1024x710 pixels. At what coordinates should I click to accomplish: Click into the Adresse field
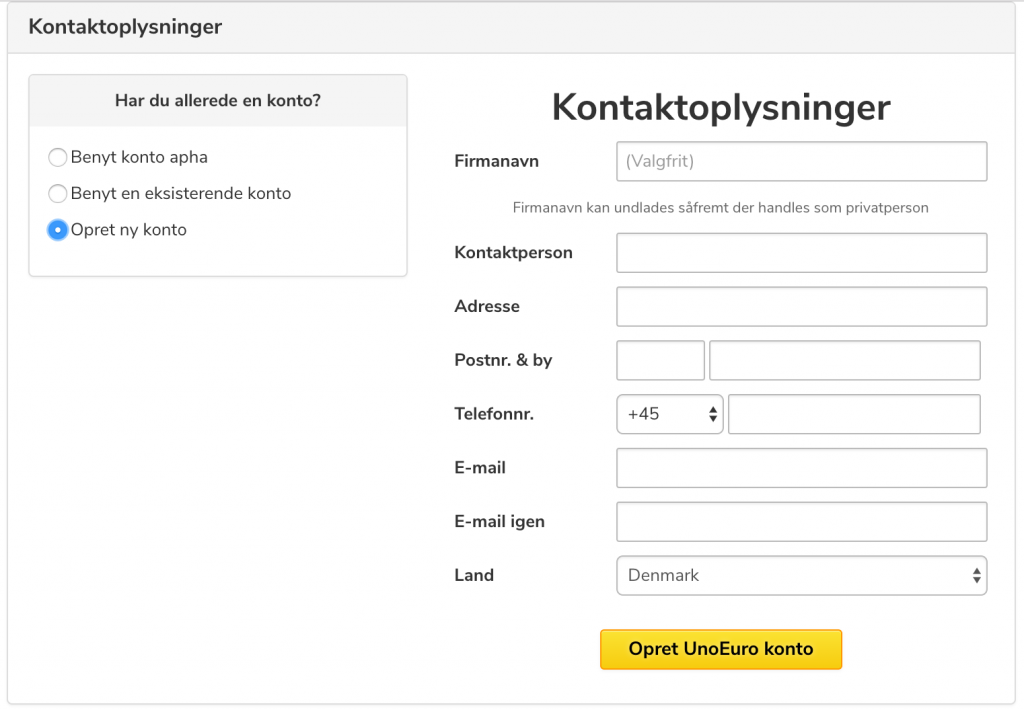[x=801, y=306]
